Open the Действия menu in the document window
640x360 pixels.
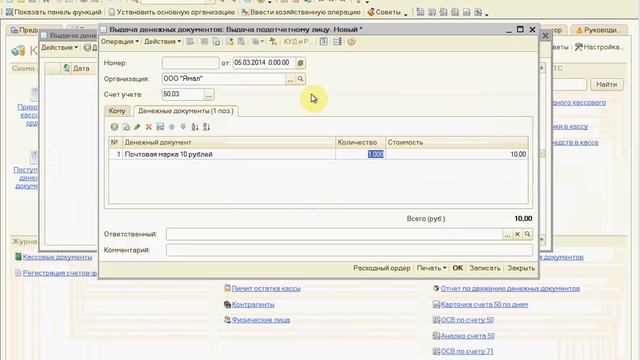tap(162, 42)
